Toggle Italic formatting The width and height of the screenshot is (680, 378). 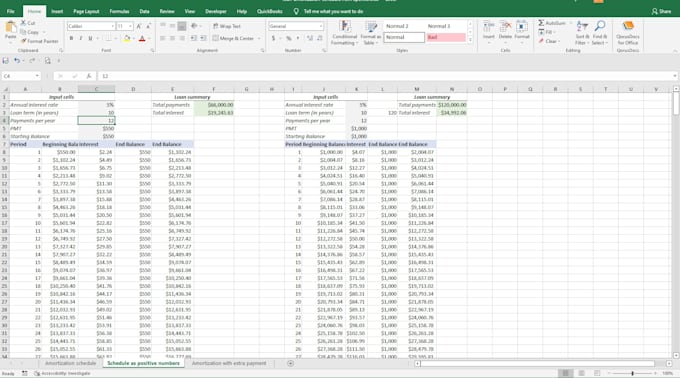(x=81, y=39)
